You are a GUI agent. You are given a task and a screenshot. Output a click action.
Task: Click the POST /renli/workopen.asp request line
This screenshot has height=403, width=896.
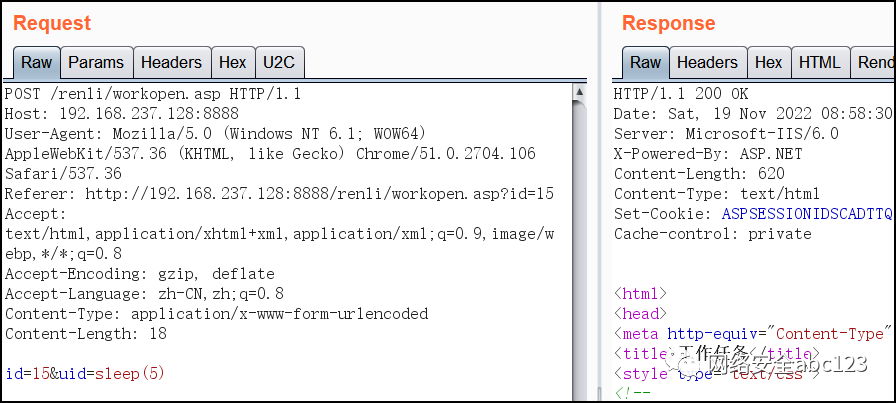click(x=153, y=94)
